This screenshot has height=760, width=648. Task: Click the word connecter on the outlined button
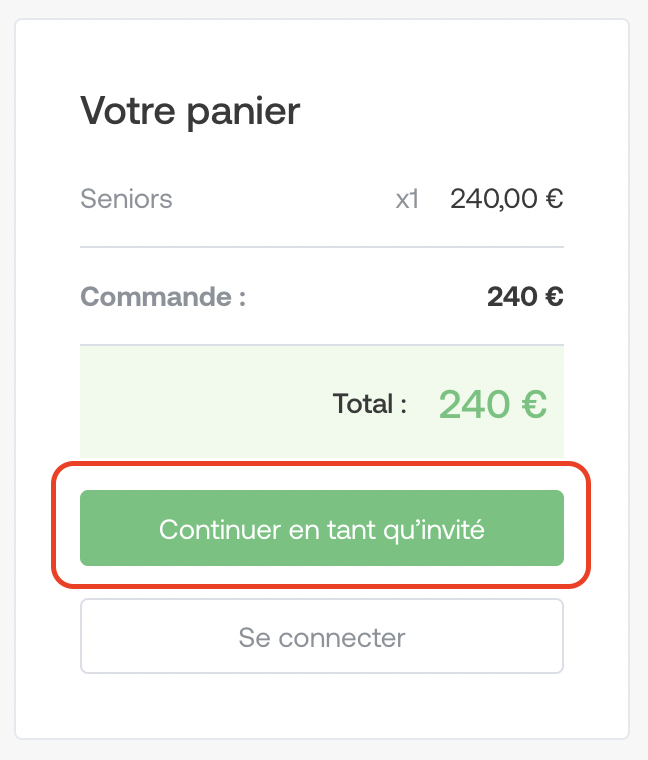click(x=342, y=637)
